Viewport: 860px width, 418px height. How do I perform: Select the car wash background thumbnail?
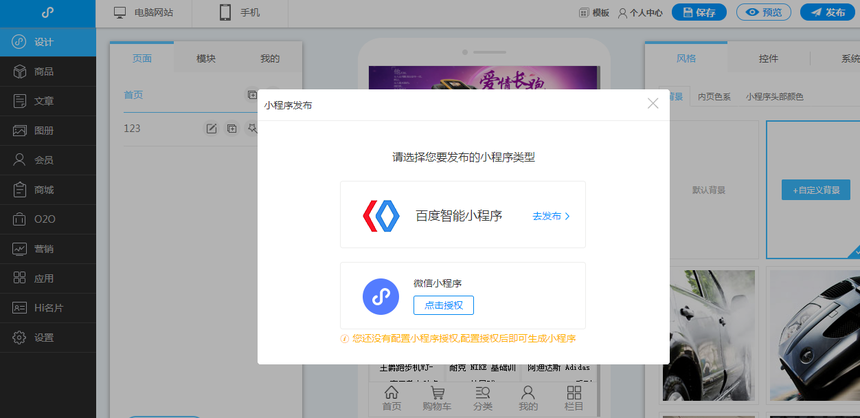[709, 336]
